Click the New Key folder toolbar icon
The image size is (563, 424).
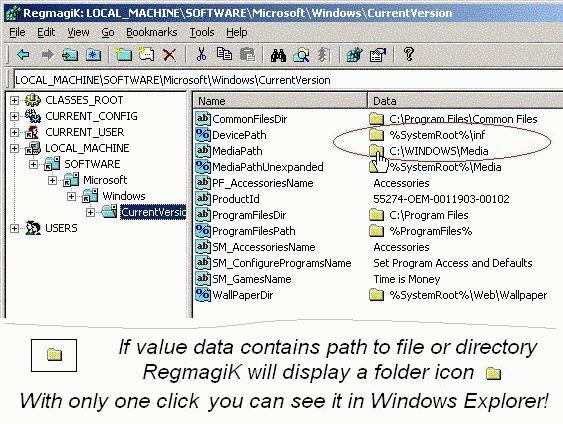tap(124, 55)
